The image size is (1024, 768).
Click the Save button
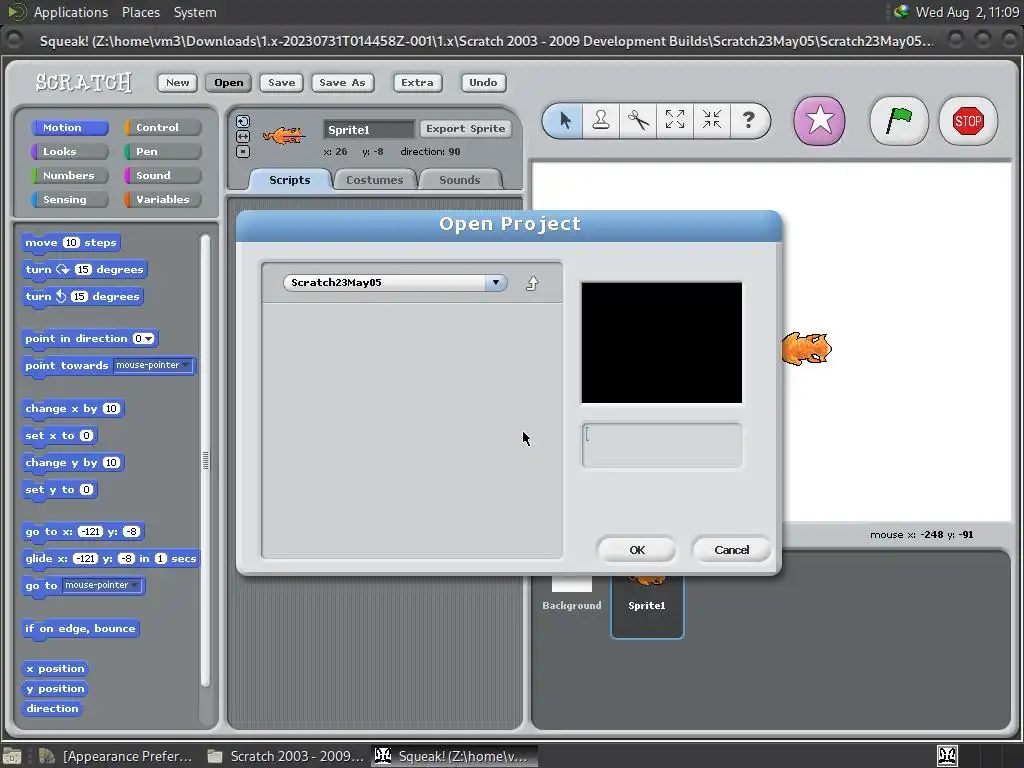pyautogui.click(x=281, y=82)
